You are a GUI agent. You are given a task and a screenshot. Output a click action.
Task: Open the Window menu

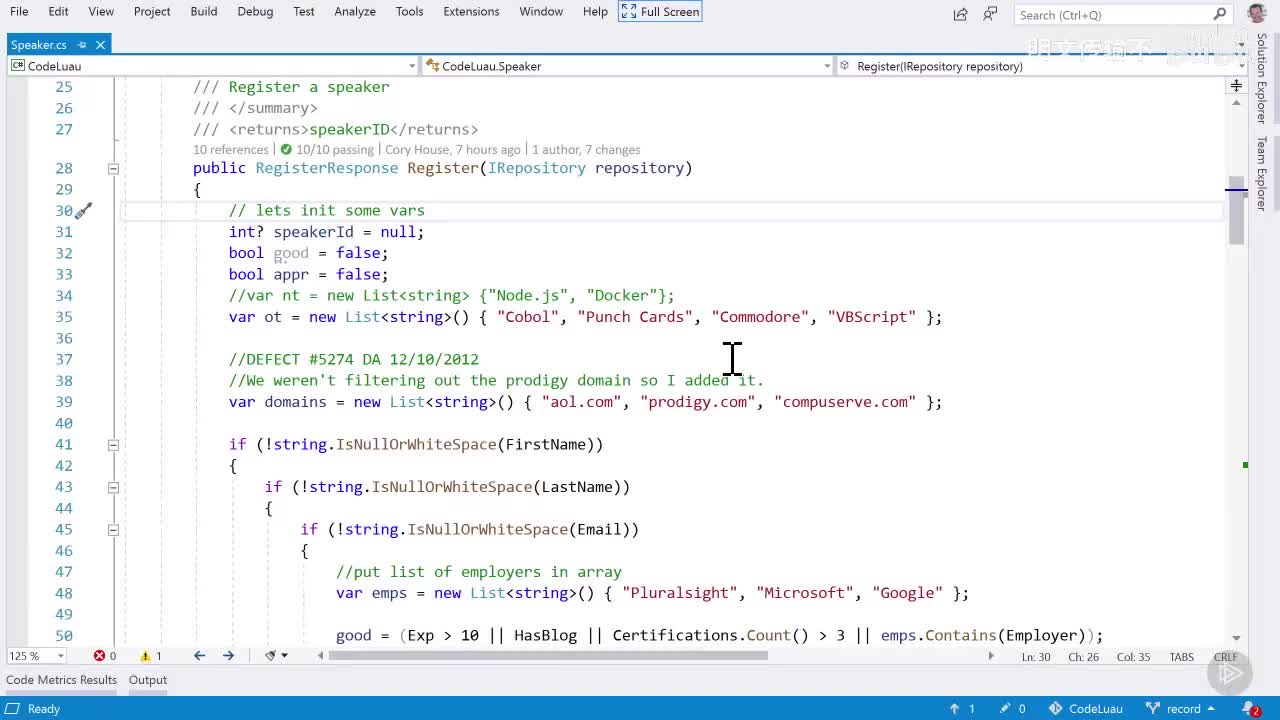(x=541, y=11)
